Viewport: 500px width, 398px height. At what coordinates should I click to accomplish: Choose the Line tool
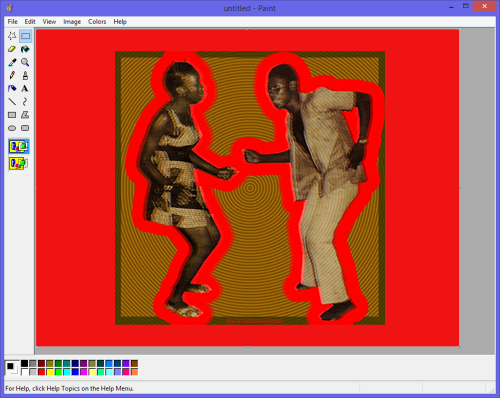(x=12, y=102)
